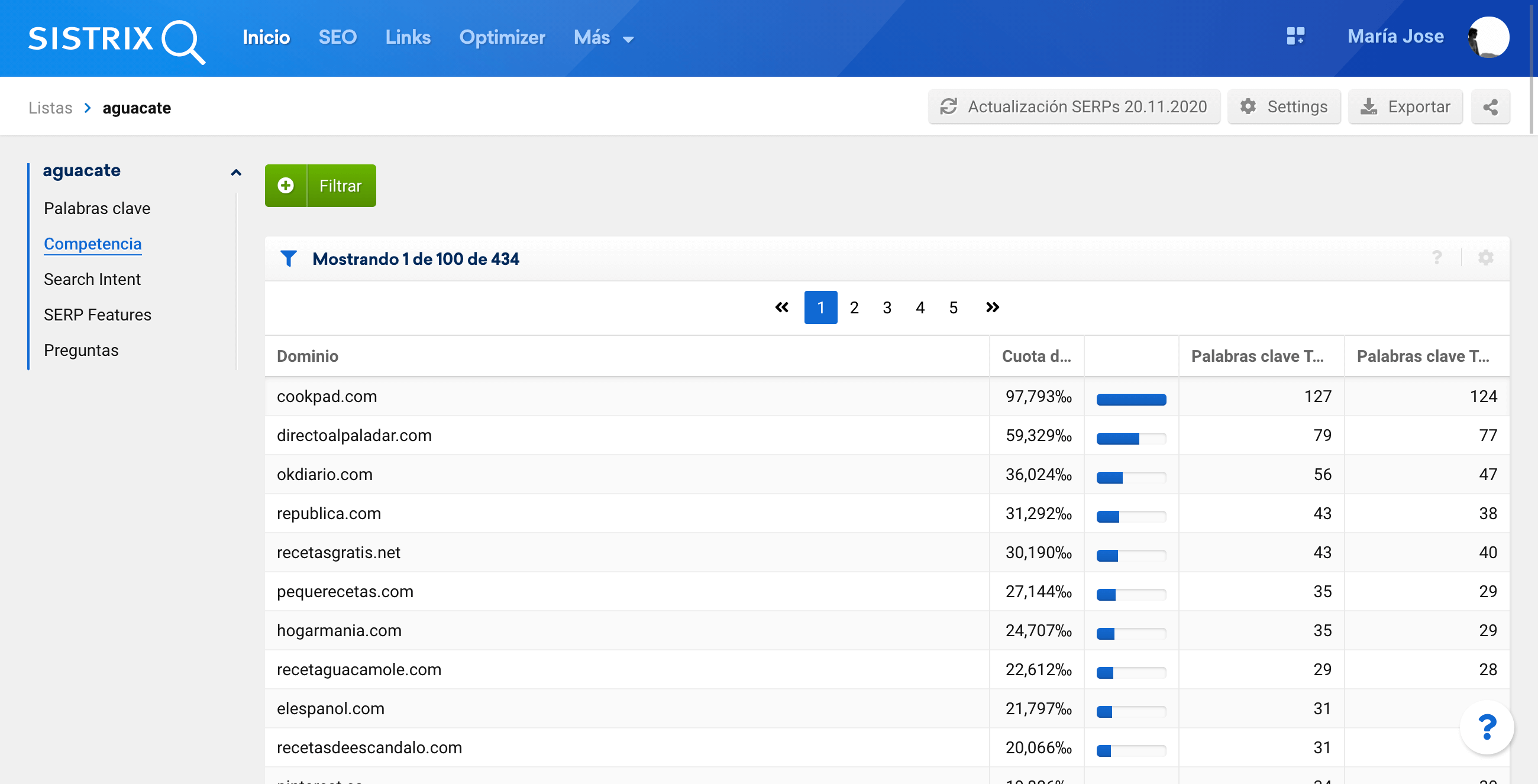The height and width of the screenshot is (784, 1538).
Task: Go to first page double-left arrow
Action: [781, 307]
